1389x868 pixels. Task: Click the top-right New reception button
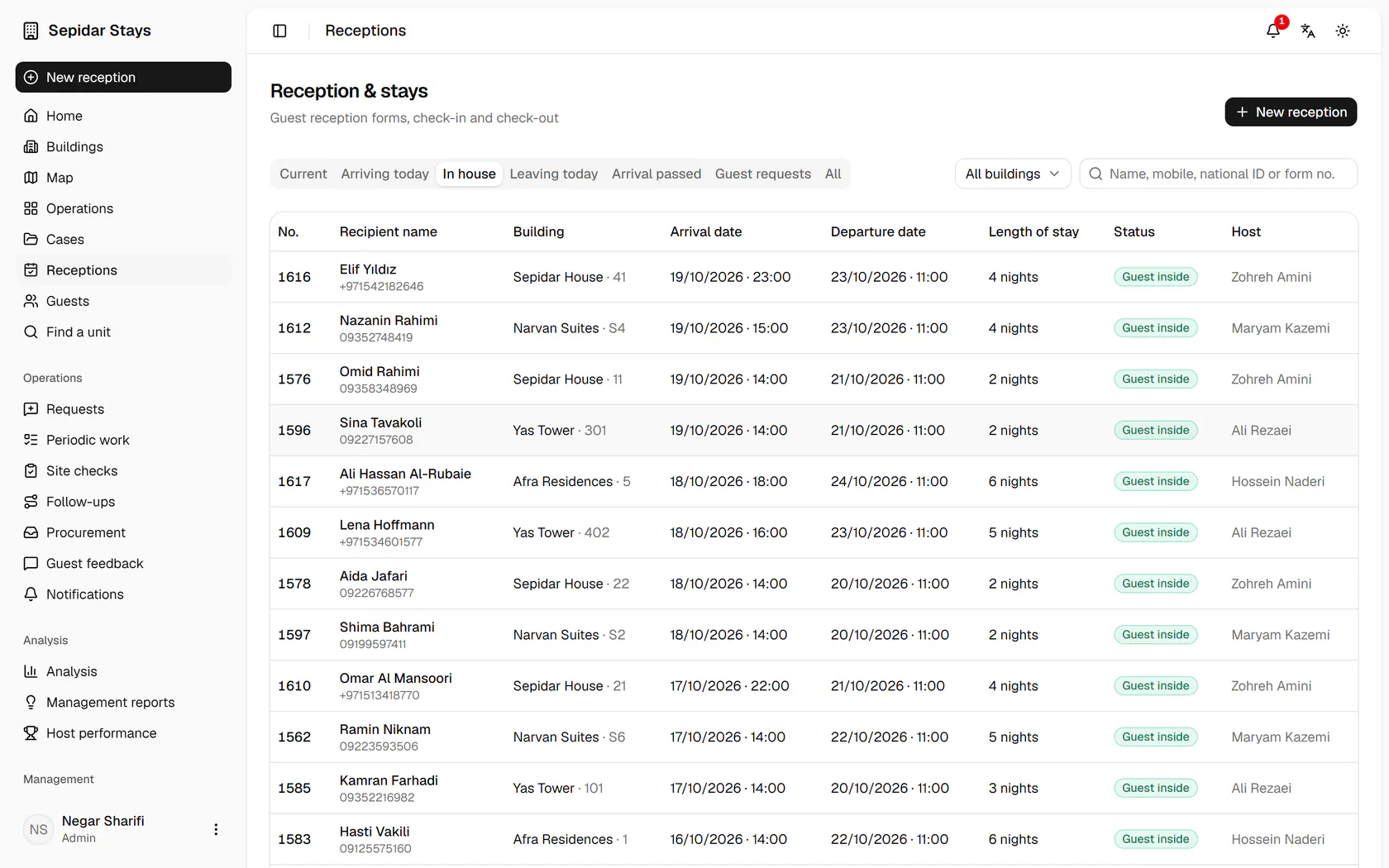coord(1291,112)
